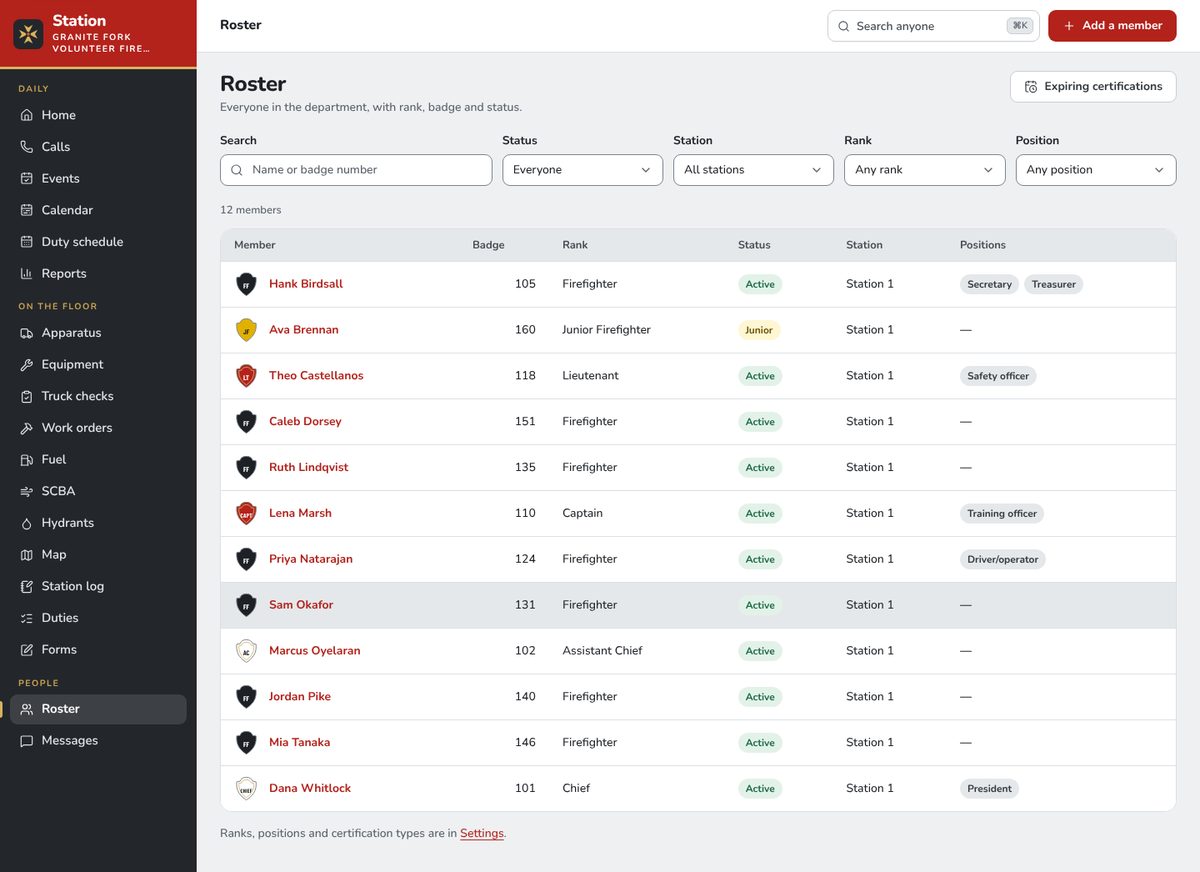Screen dimensions: 1200x872
Task: Click the Apparatus truck icon
Action: tap(27, 333)
